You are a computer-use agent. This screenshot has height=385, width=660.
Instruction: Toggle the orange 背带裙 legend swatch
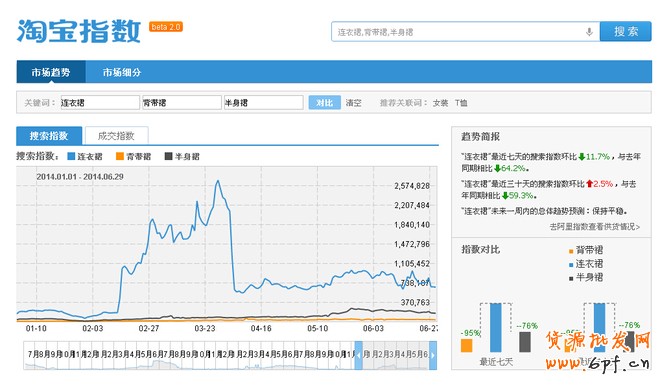(x=120, y=157)
